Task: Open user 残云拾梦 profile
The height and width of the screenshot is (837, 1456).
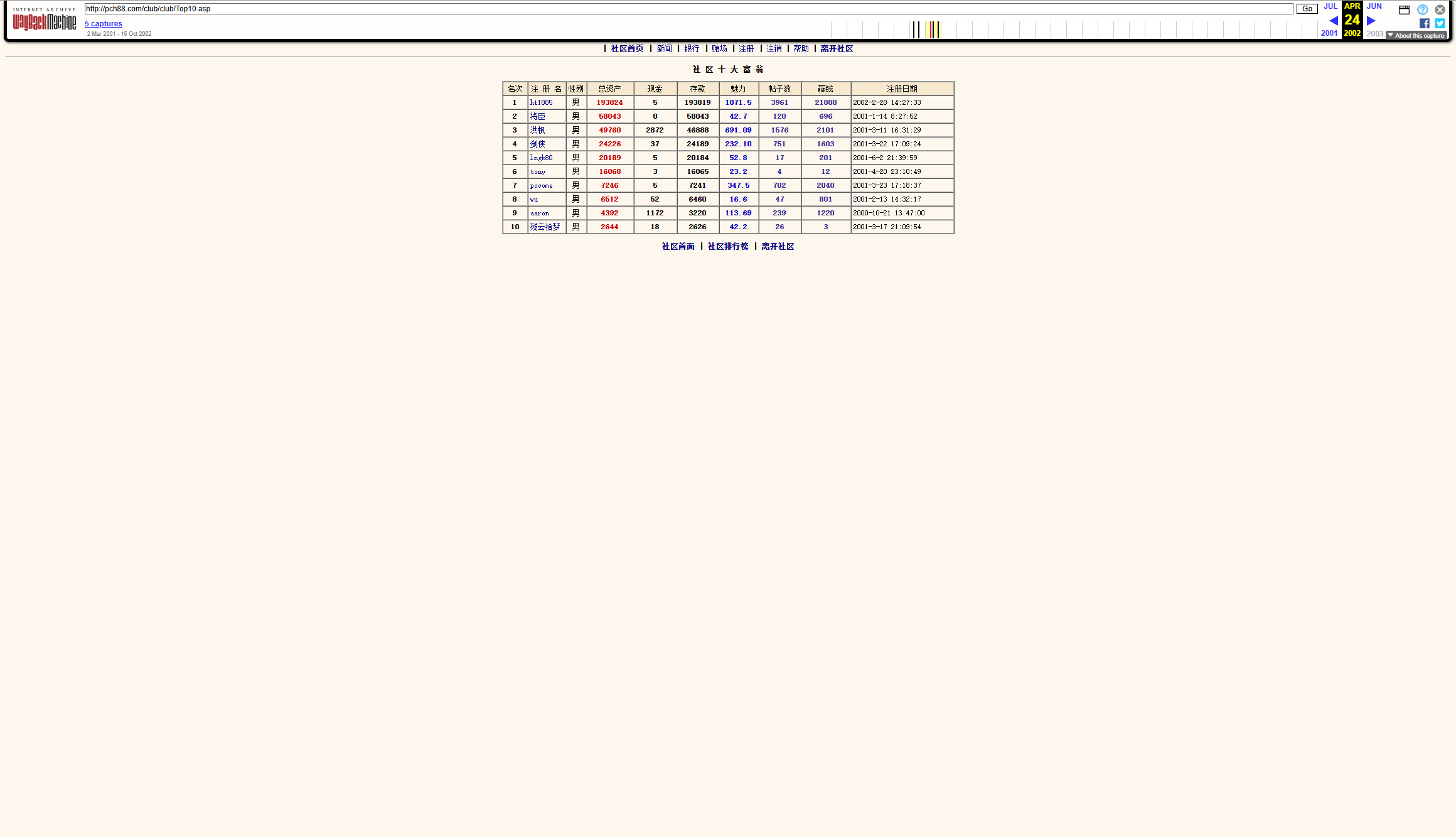Action: pos(545,227)
